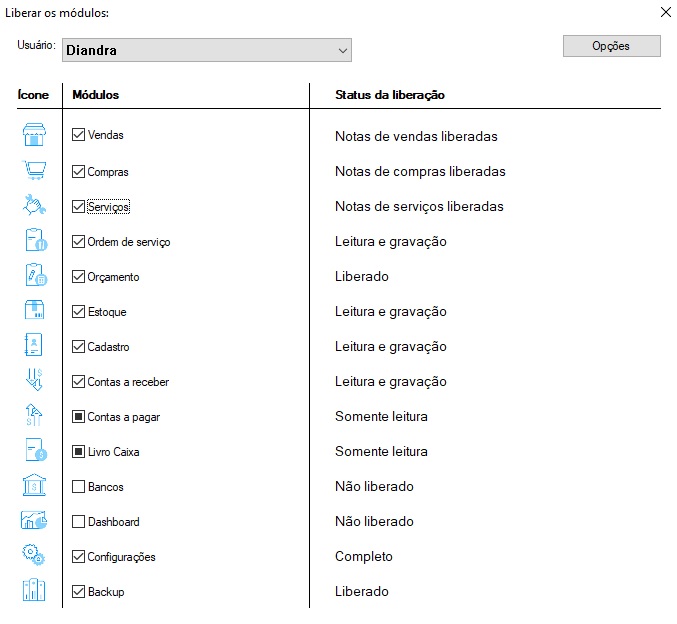
Task: Enable the Bancos module checkbox
Action: point(79,487)
